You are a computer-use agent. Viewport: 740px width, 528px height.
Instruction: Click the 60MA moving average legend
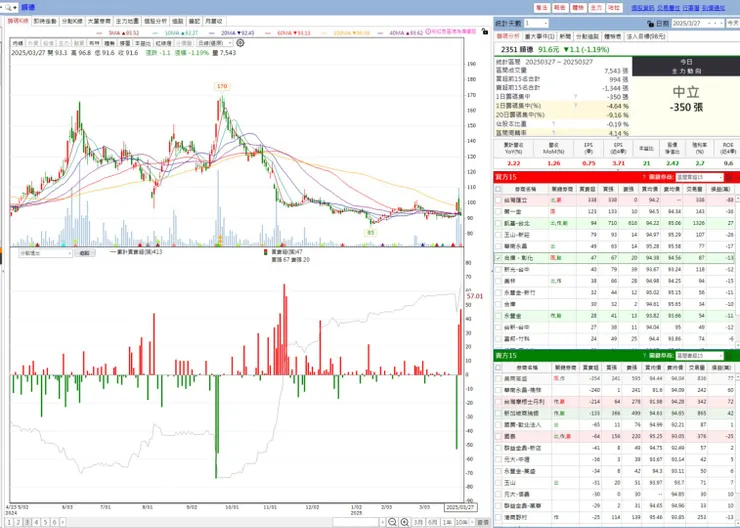pyautogui.click(x=288, y=33)
